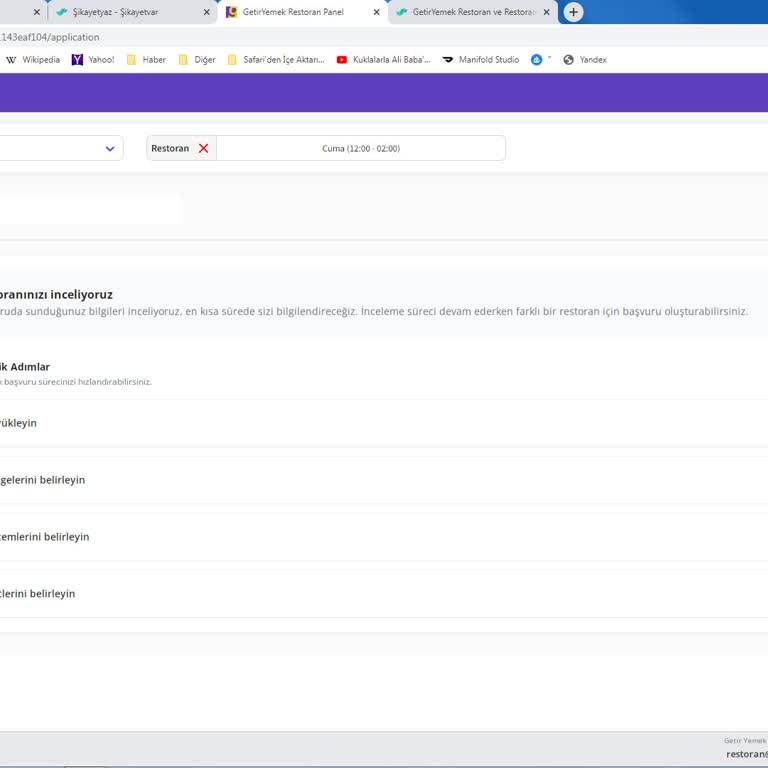Select the GetirYemek Restoran Panel tab
768x768 pixels.
pos(302,12)
